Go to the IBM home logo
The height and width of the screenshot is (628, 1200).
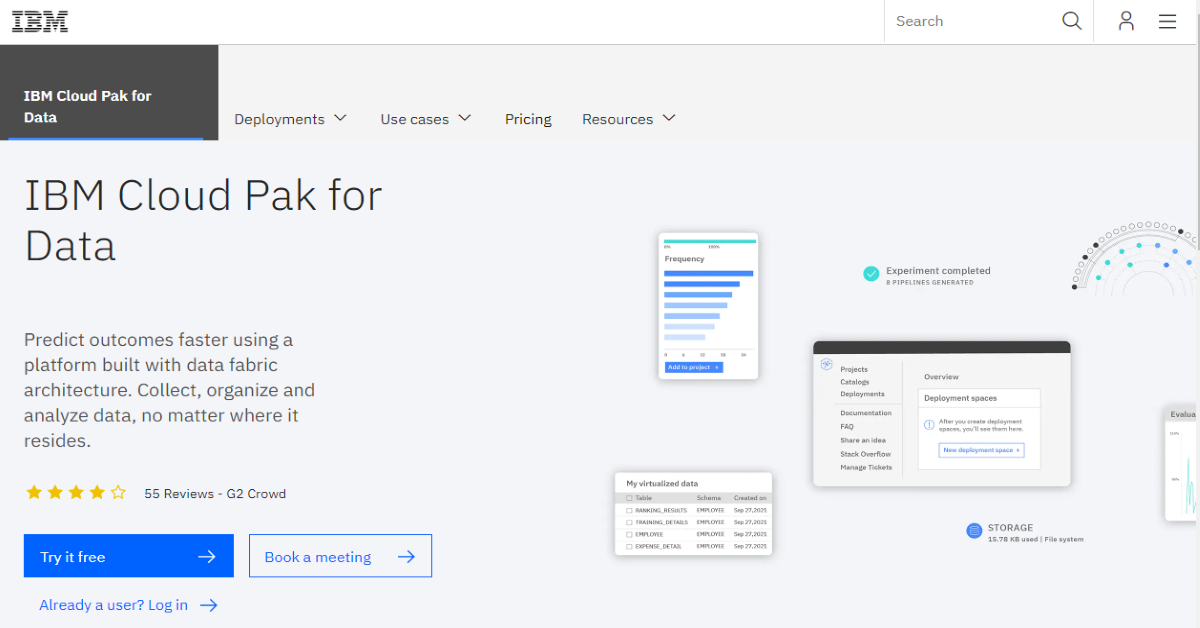(40, 21)
